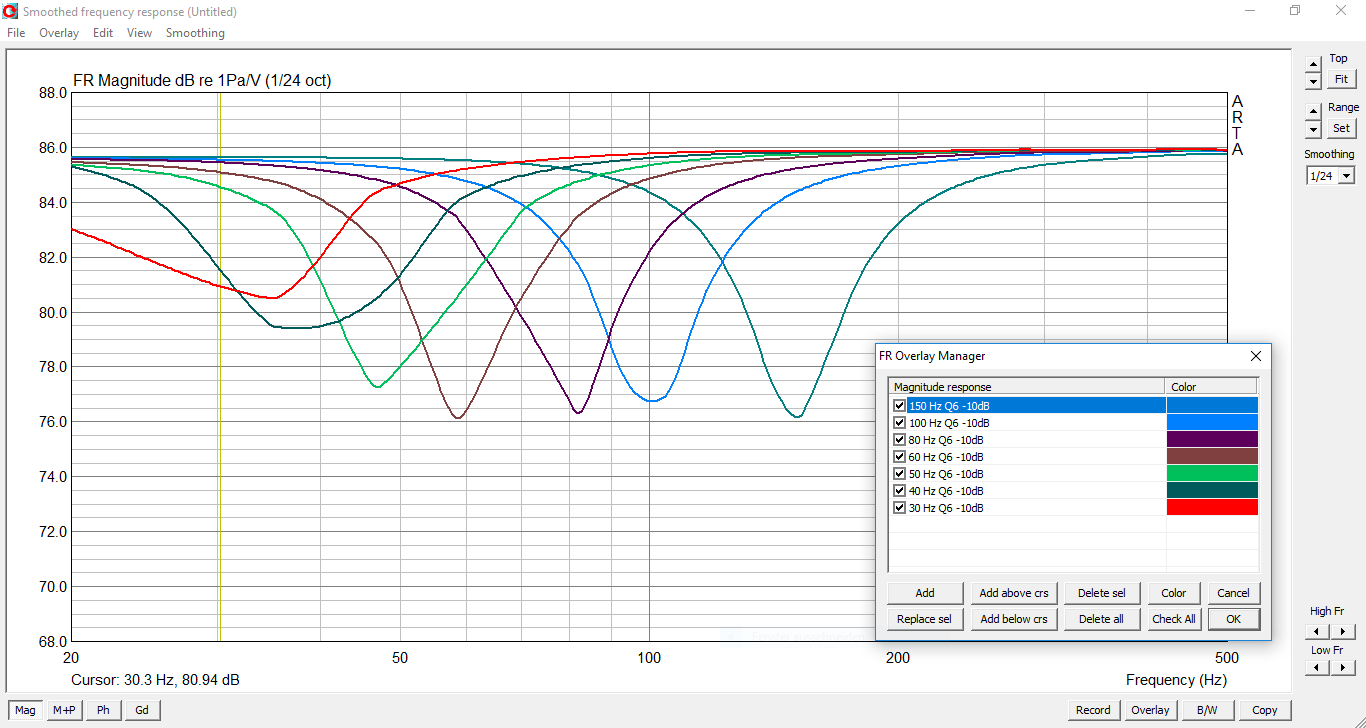Open the Smoothing menu in menu bar
Viewport: 1366px width, 728px height.
(x=195, y=33)
